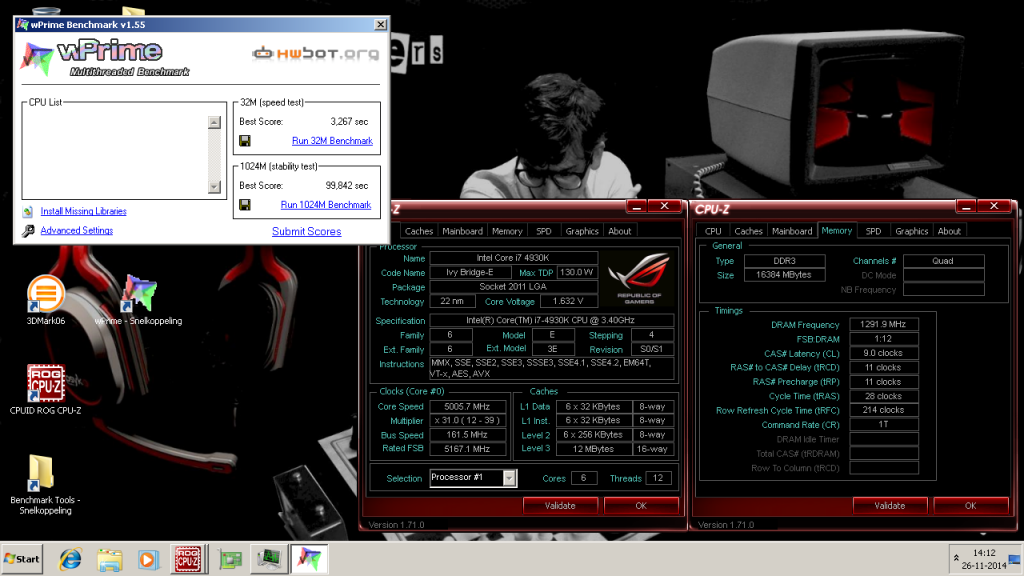Open Windows Media Player from the taskbar
Viewport: 1024px width, 576px height.
(x=148, y=559)
